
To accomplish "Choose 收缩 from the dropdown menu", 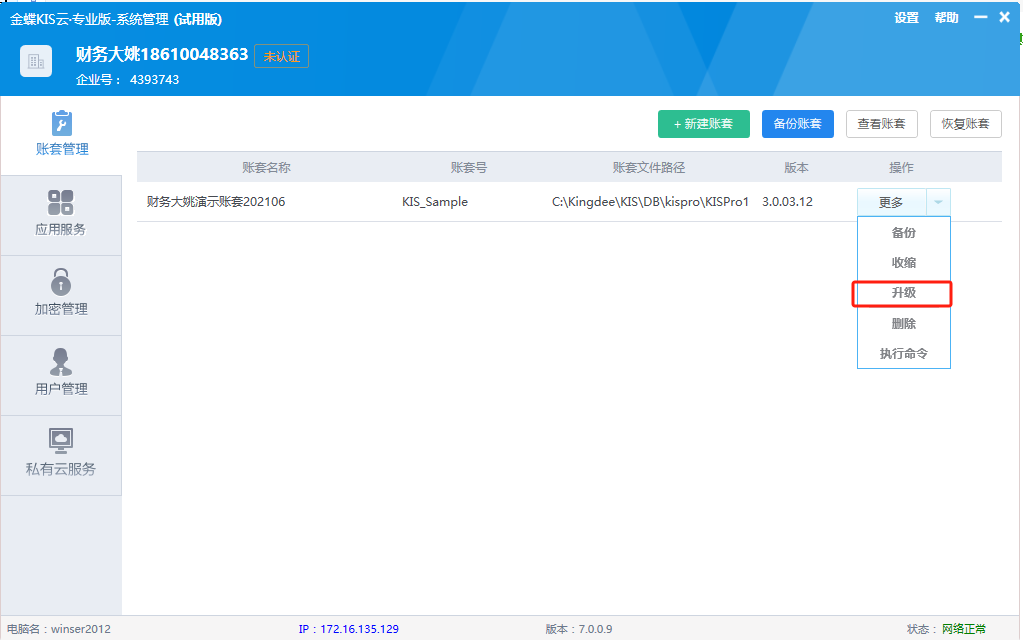I will click(x=904, y=263).
